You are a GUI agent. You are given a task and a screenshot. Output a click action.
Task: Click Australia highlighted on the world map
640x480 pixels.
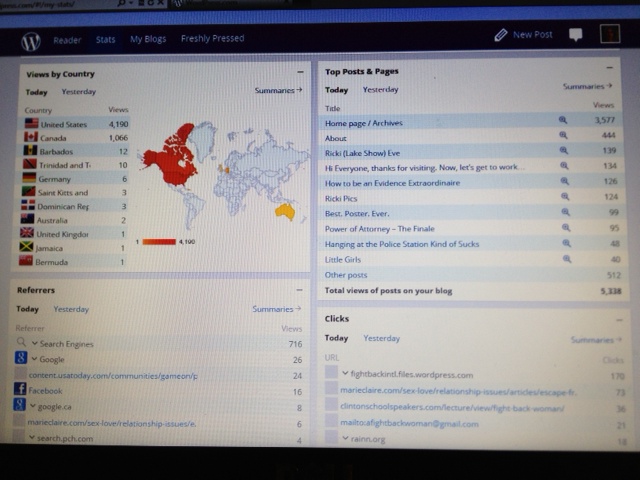[285, 211]
